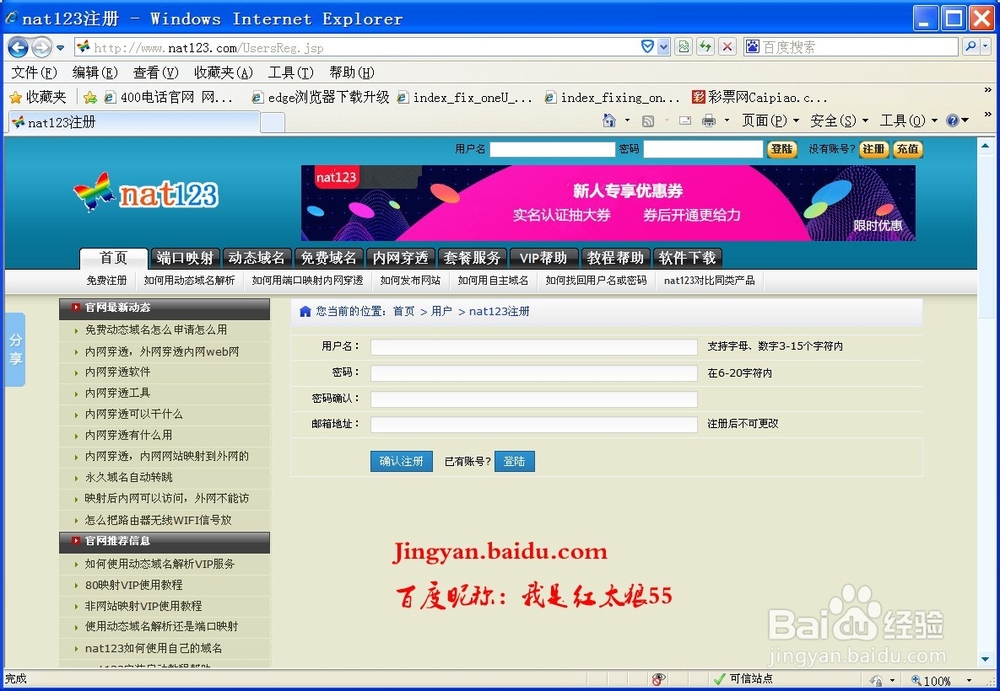Click the compatibility view icon

684,47
